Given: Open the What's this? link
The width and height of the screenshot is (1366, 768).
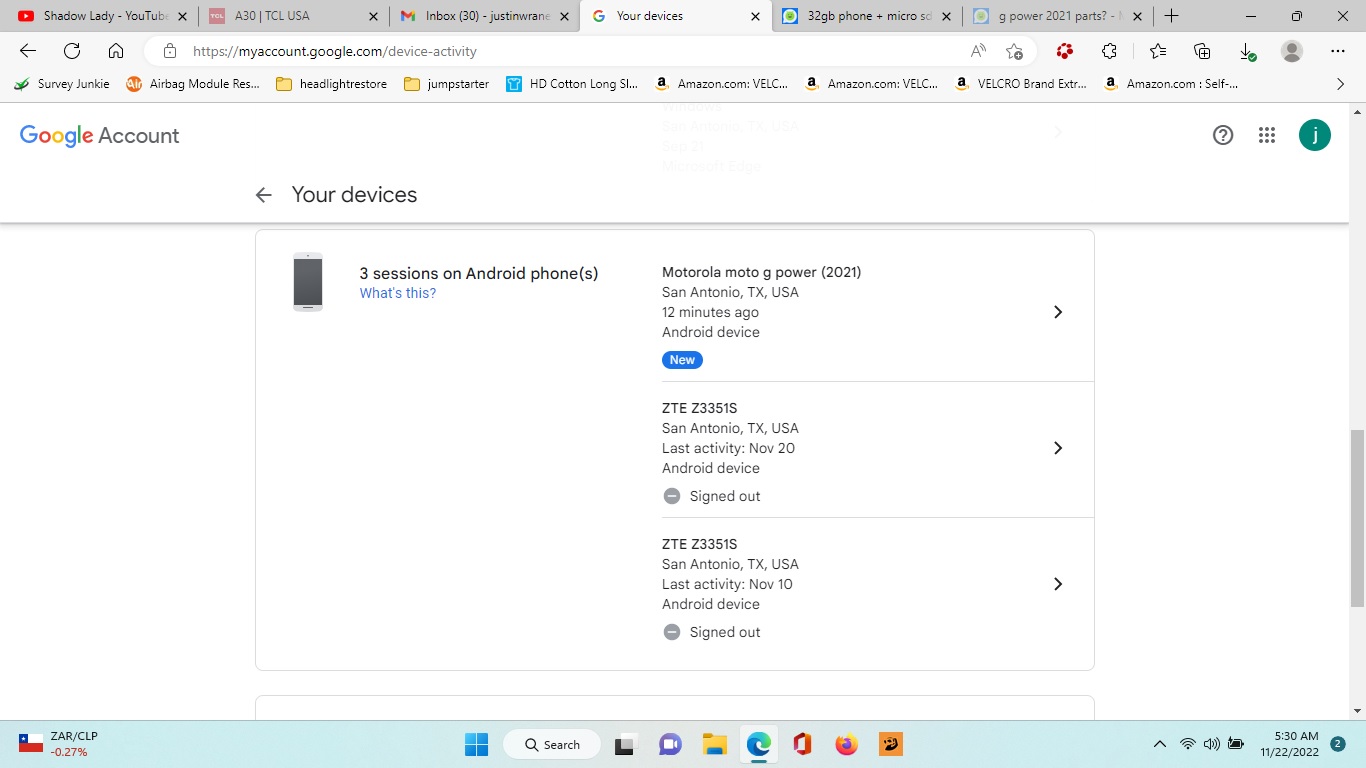Looking at the screenshot, I should point(398,293).
